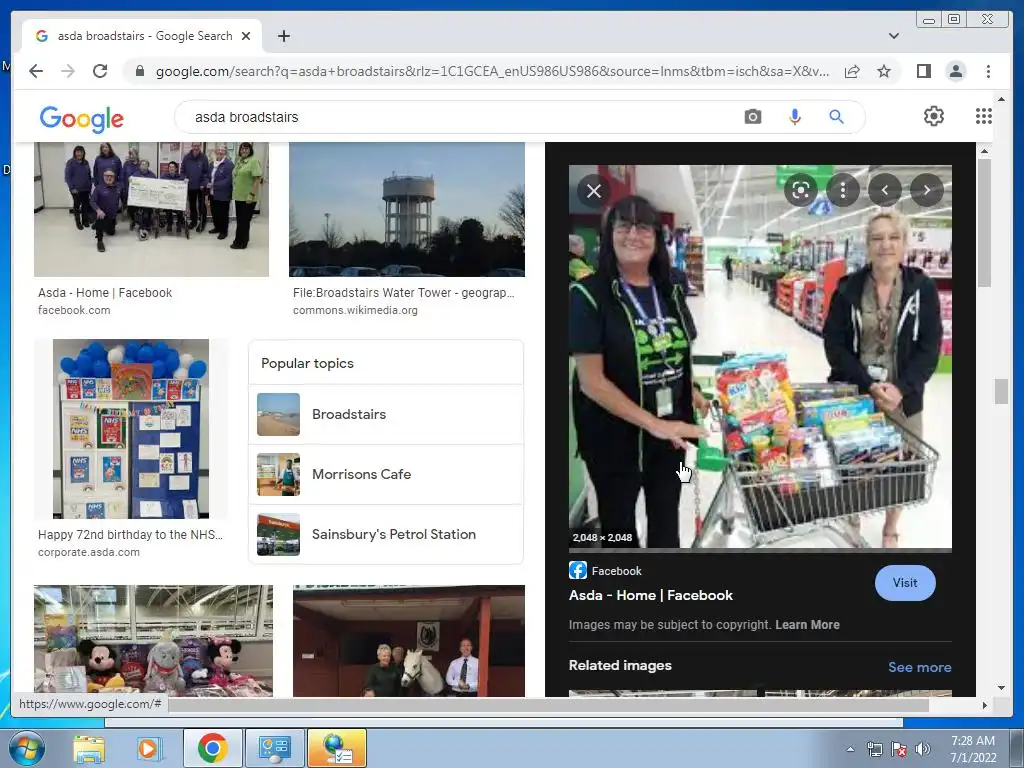
Task: Click the taskbar clock 7:28 AM
Action: 973,749
